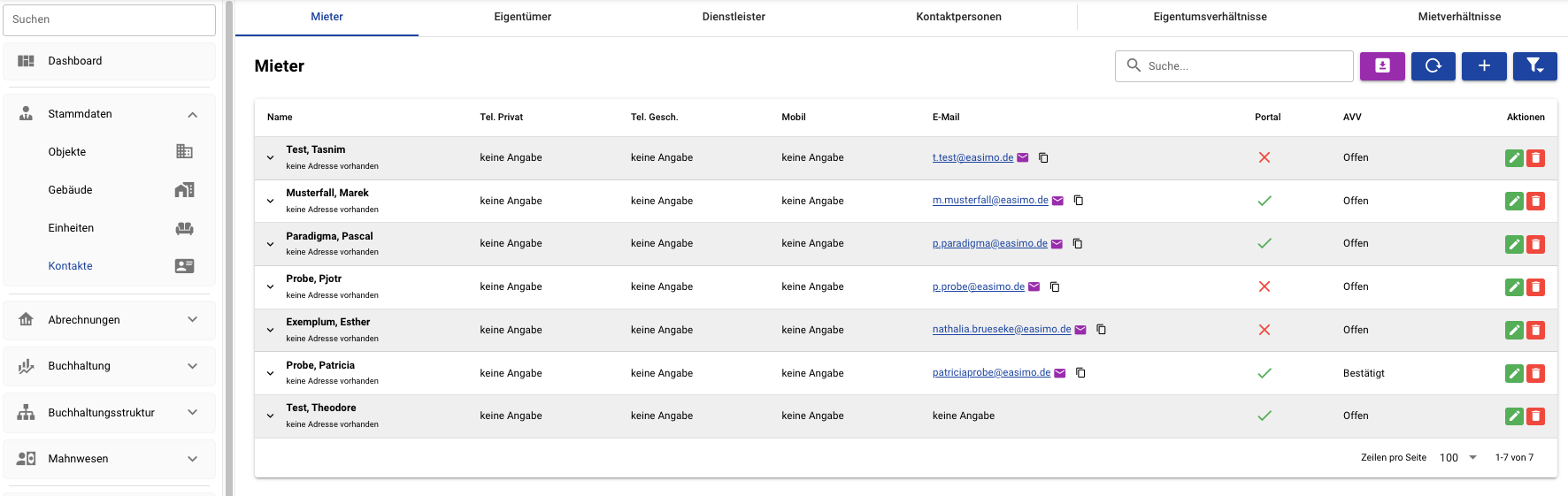Expand the Probe, Pjotr row details
The width and height of the screenshot is (1568, 496).
[x=271, y=287]
